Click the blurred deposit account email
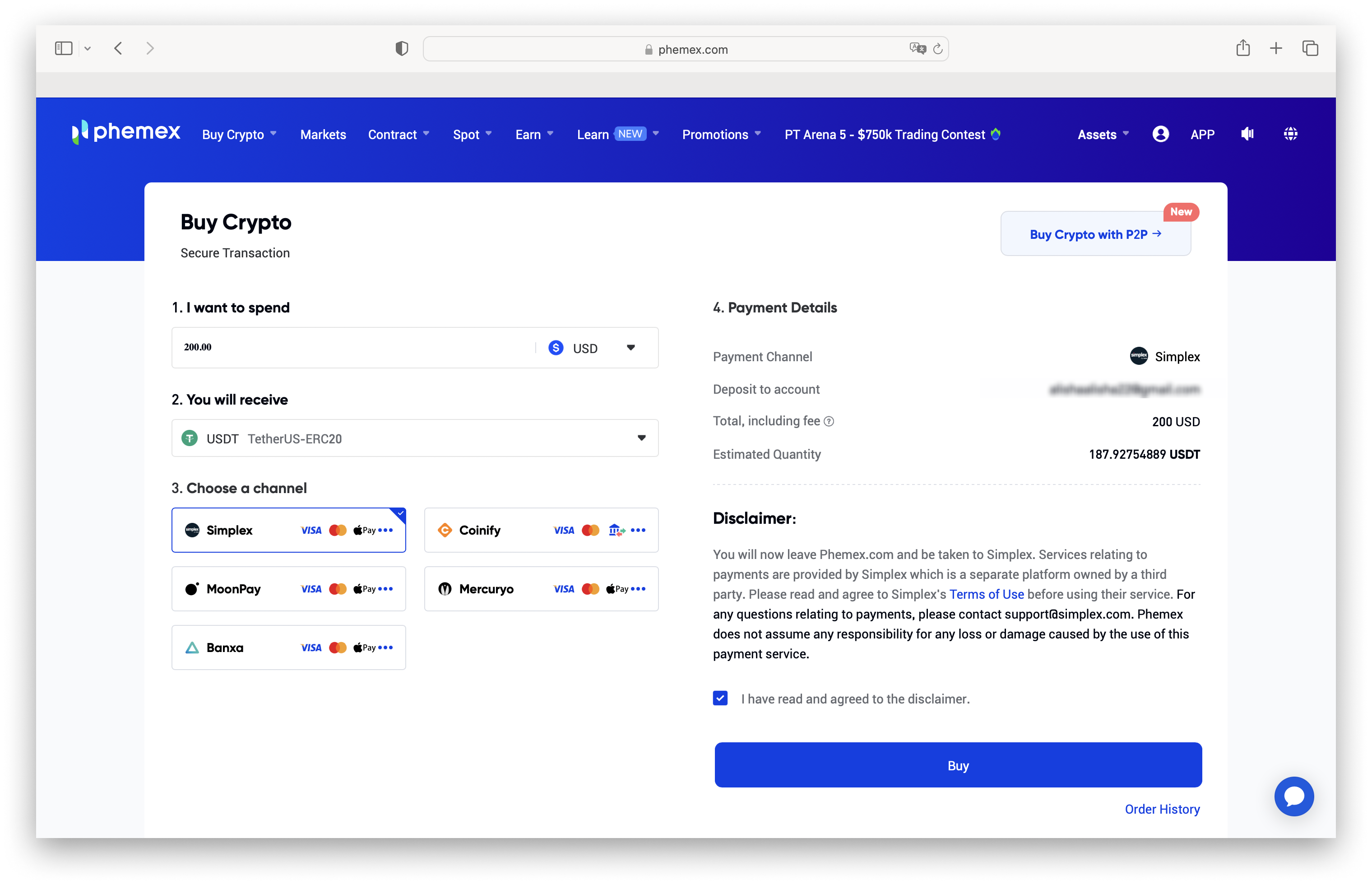1372x885 pixels. (1124, 389)
